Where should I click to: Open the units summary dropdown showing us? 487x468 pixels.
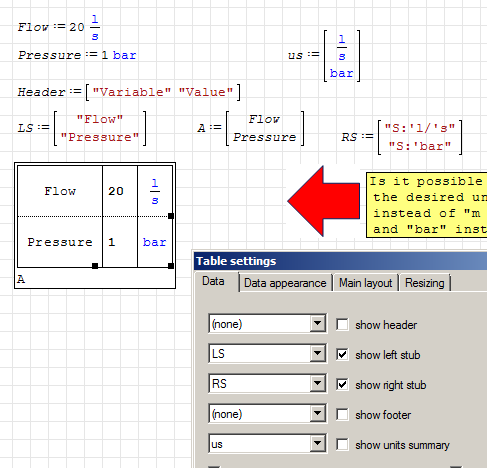pyautogui.click(x=267, y=443)
